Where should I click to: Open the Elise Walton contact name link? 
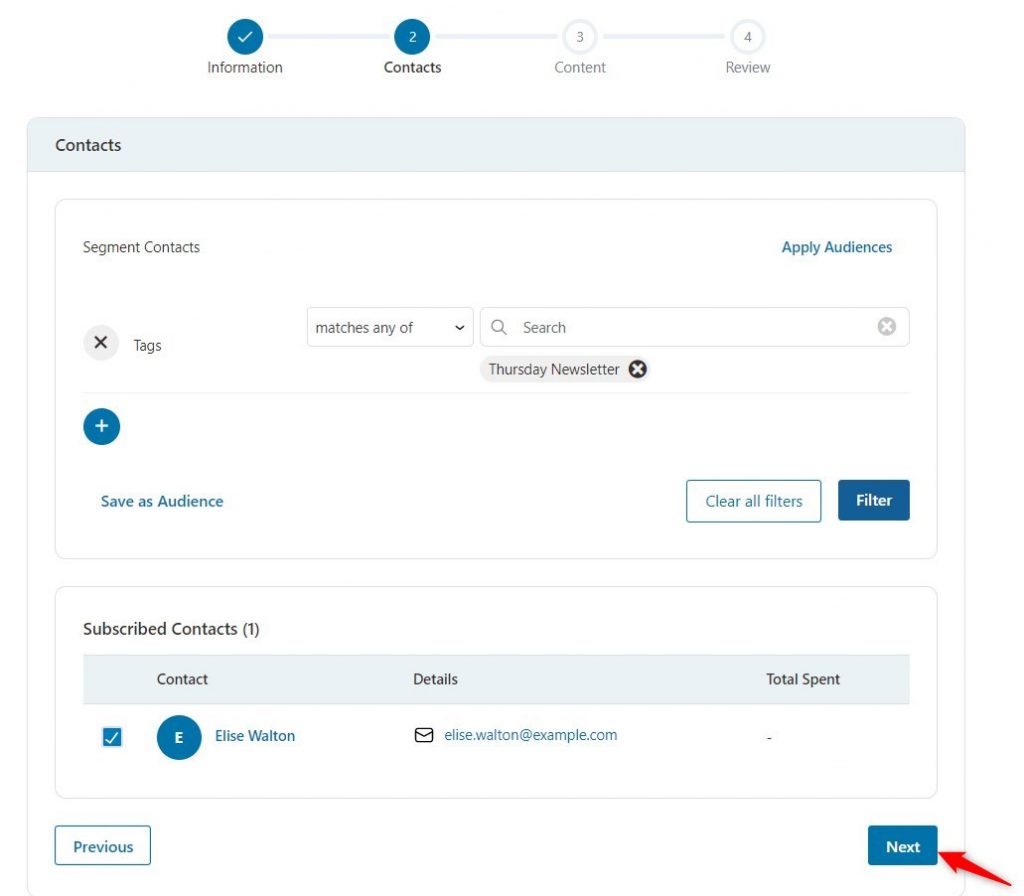(255, 736)
